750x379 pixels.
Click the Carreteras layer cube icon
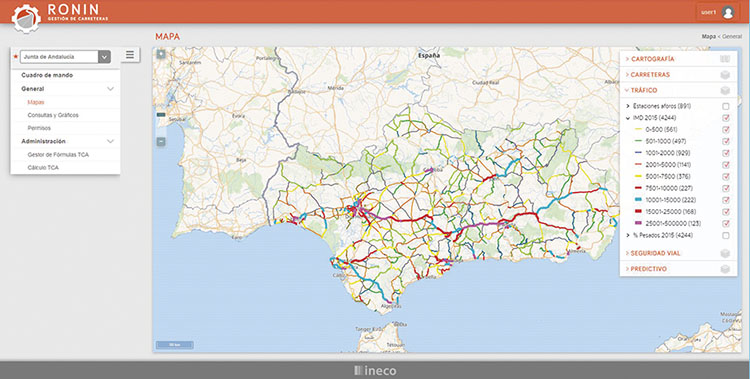(x=725, y=75)
